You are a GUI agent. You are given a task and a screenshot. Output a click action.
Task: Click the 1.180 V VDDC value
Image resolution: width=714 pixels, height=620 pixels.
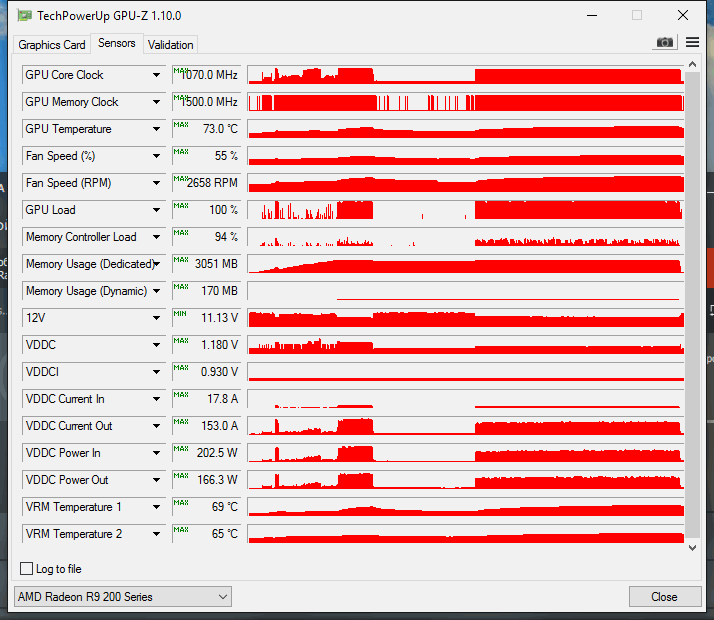pos(207,345)
